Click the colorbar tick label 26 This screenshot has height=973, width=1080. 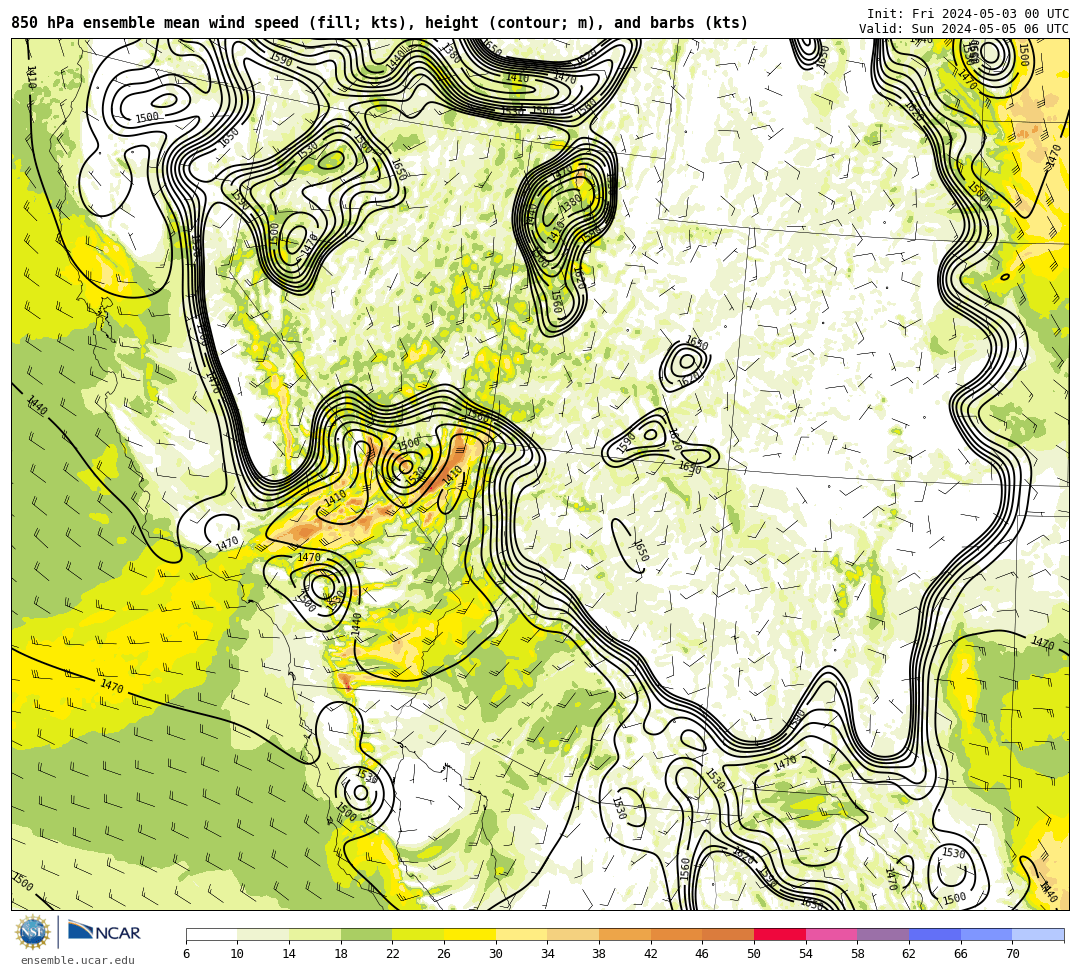(x=444, y=954)
